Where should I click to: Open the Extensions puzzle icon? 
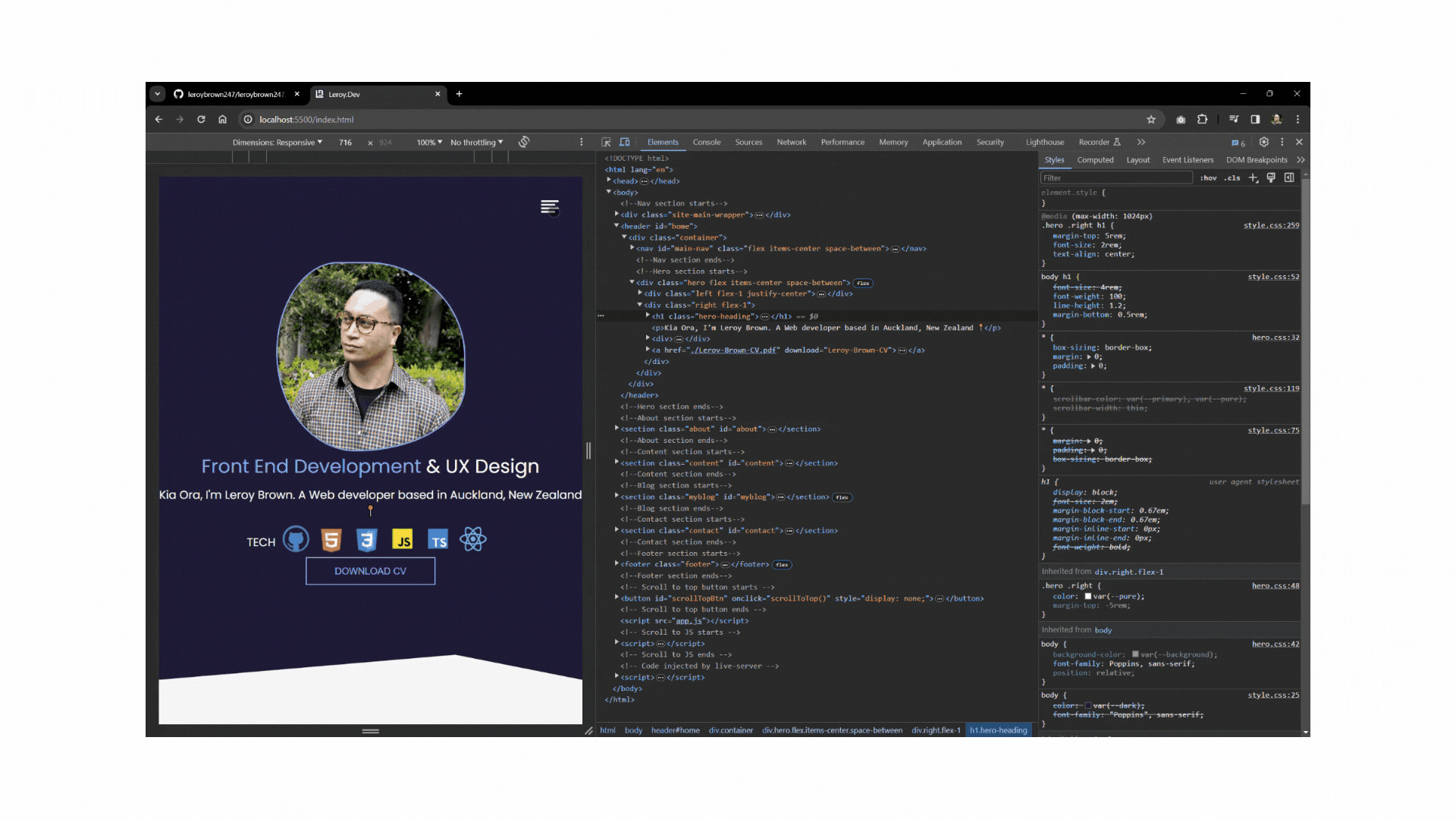pos(1202,119)
